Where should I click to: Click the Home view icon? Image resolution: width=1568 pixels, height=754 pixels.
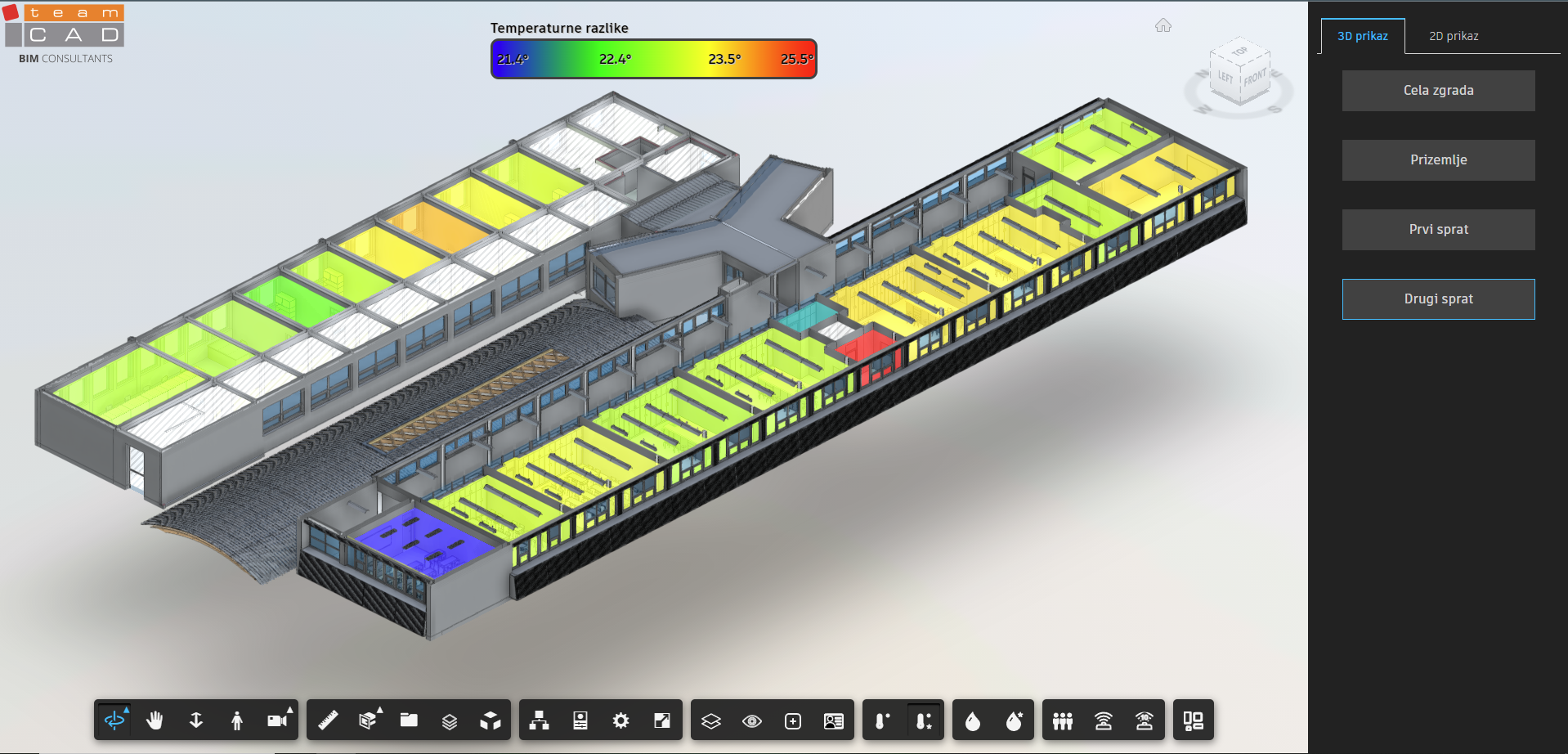click(x=1163, y=26)
